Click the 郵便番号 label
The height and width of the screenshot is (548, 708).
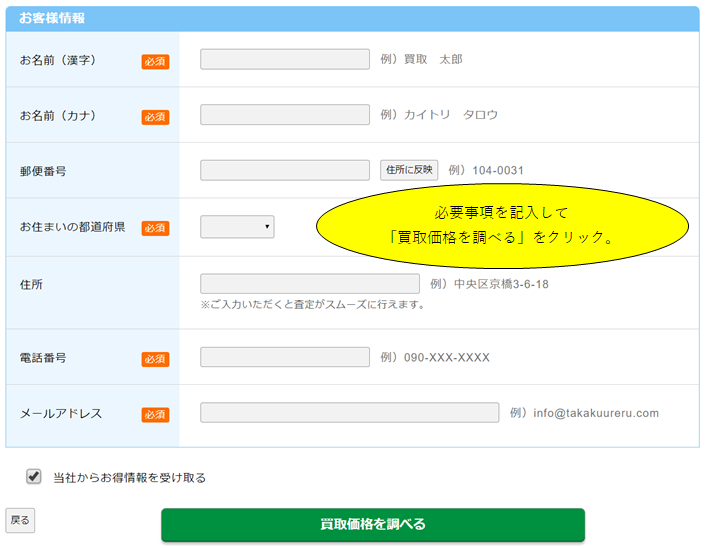tap(43, 171)
